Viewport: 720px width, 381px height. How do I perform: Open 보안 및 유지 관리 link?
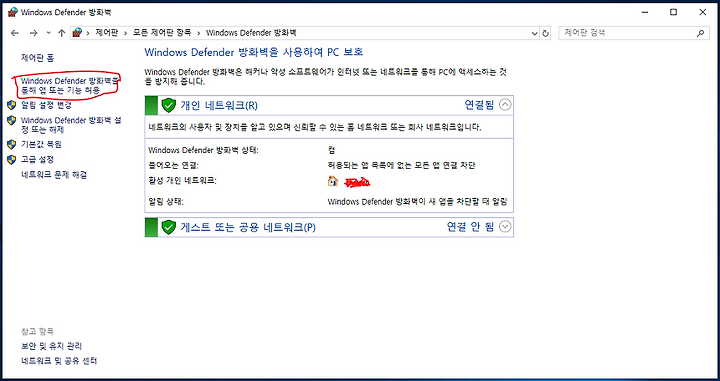(x=51, y=346)
